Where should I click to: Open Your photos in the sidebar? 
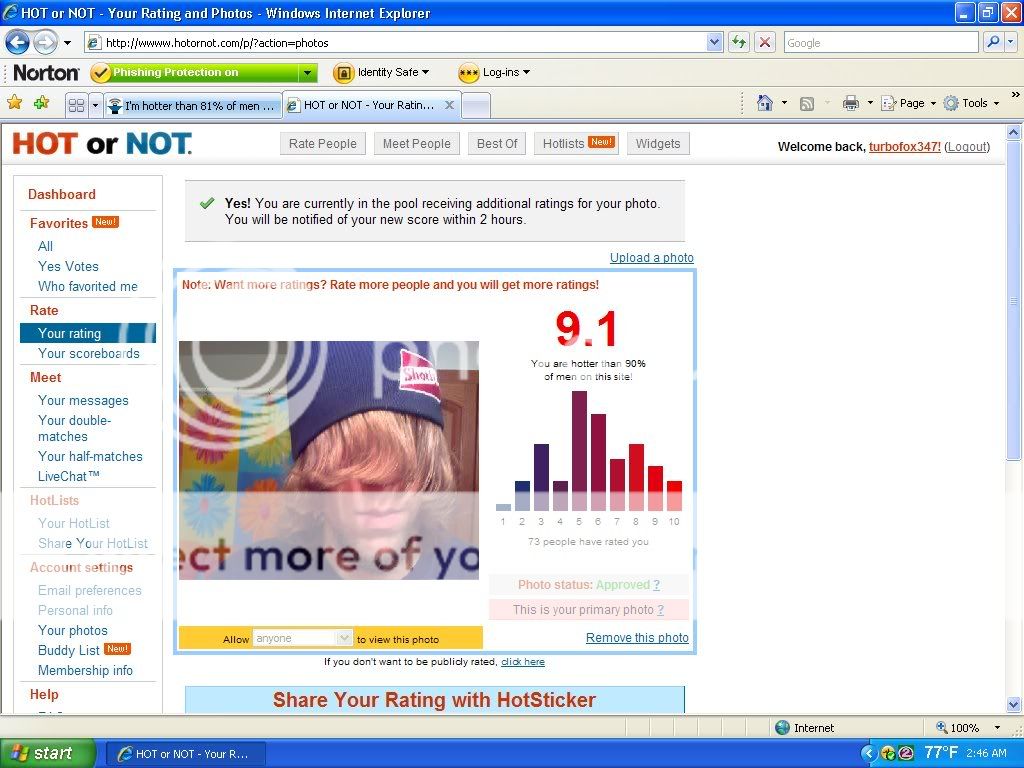pyautogui.click(x=72, y=630)
